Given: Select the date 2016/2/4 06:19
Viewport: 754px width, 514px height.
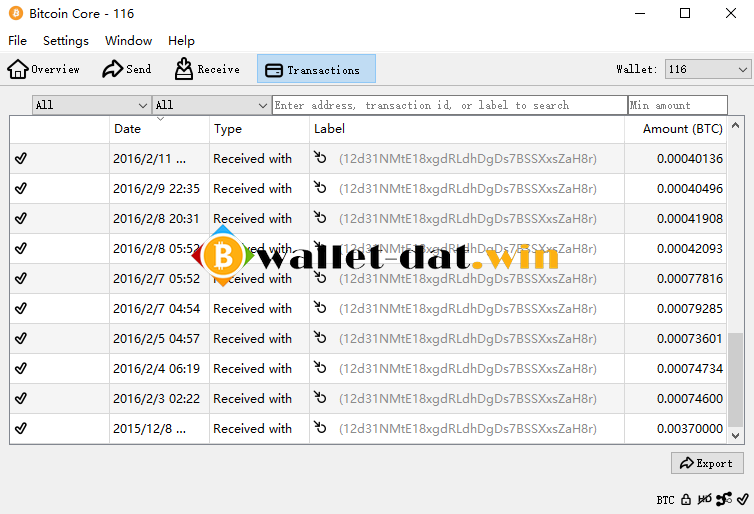Looking at the screenshot, I should [x=156, y=369].
